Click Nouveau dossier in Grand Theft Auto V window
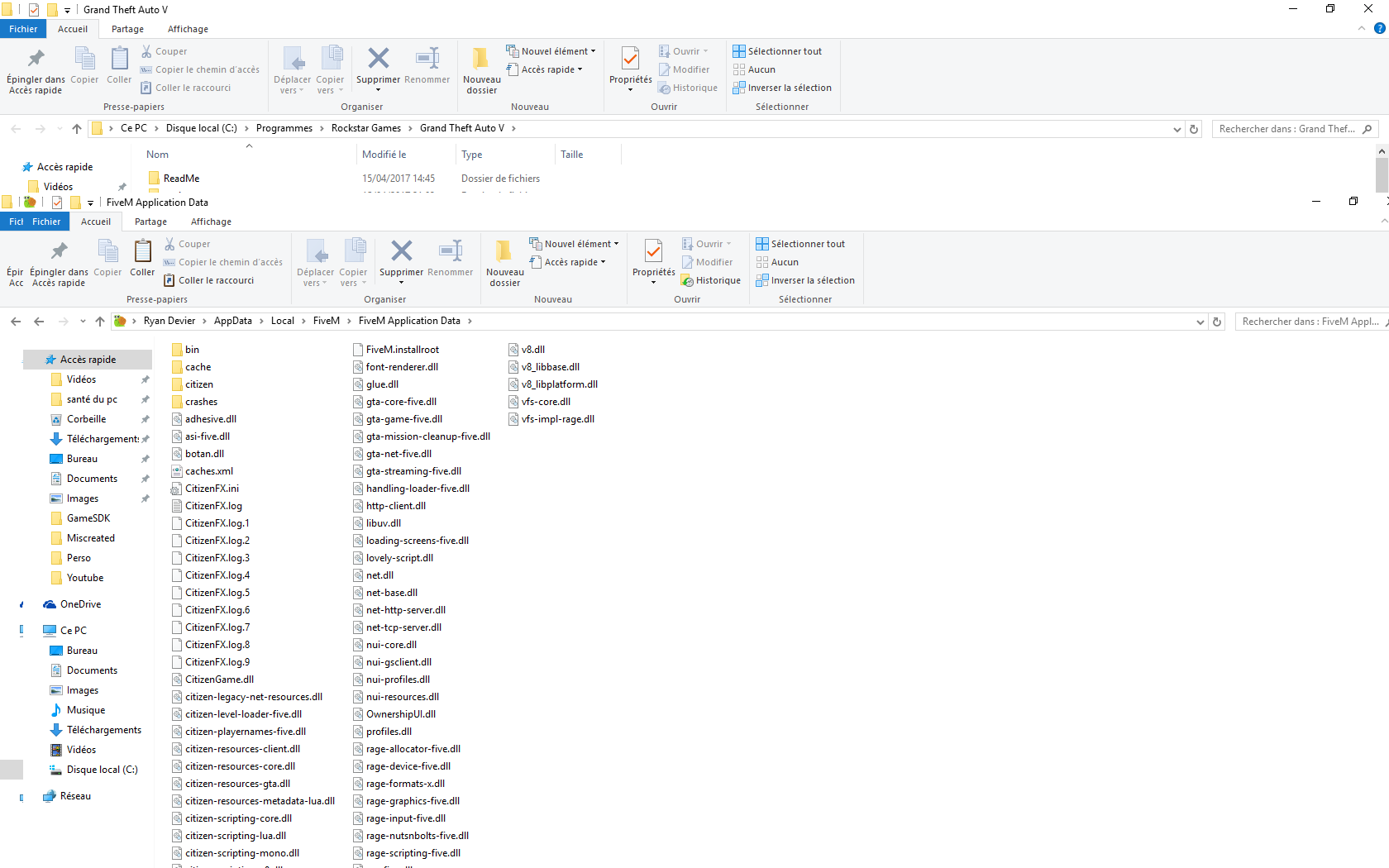Viewport: 1389px width, 868px height. point(481,69)
